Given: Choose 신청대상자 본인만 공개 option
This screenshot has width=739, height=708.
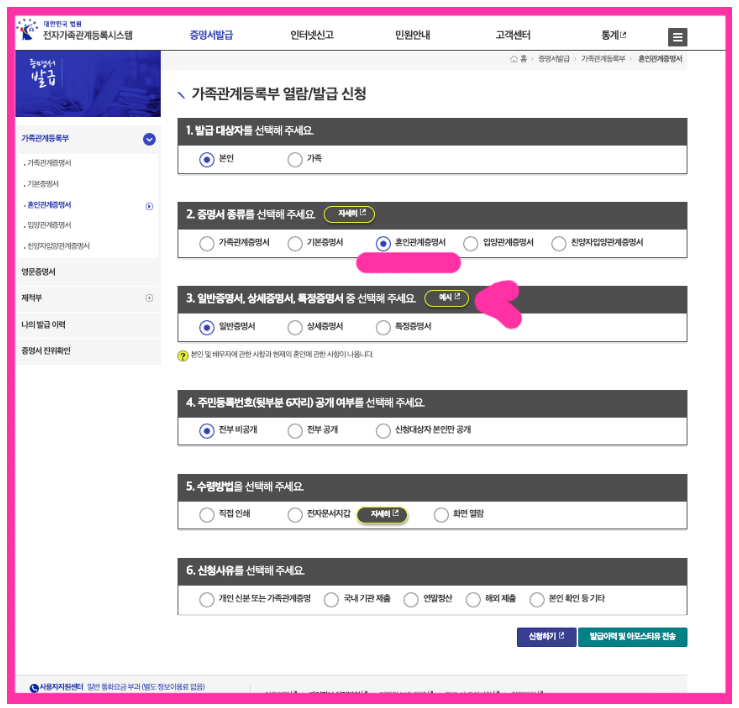Looking at the screenshot, I should pyautogui.click(x=383, y=430).
